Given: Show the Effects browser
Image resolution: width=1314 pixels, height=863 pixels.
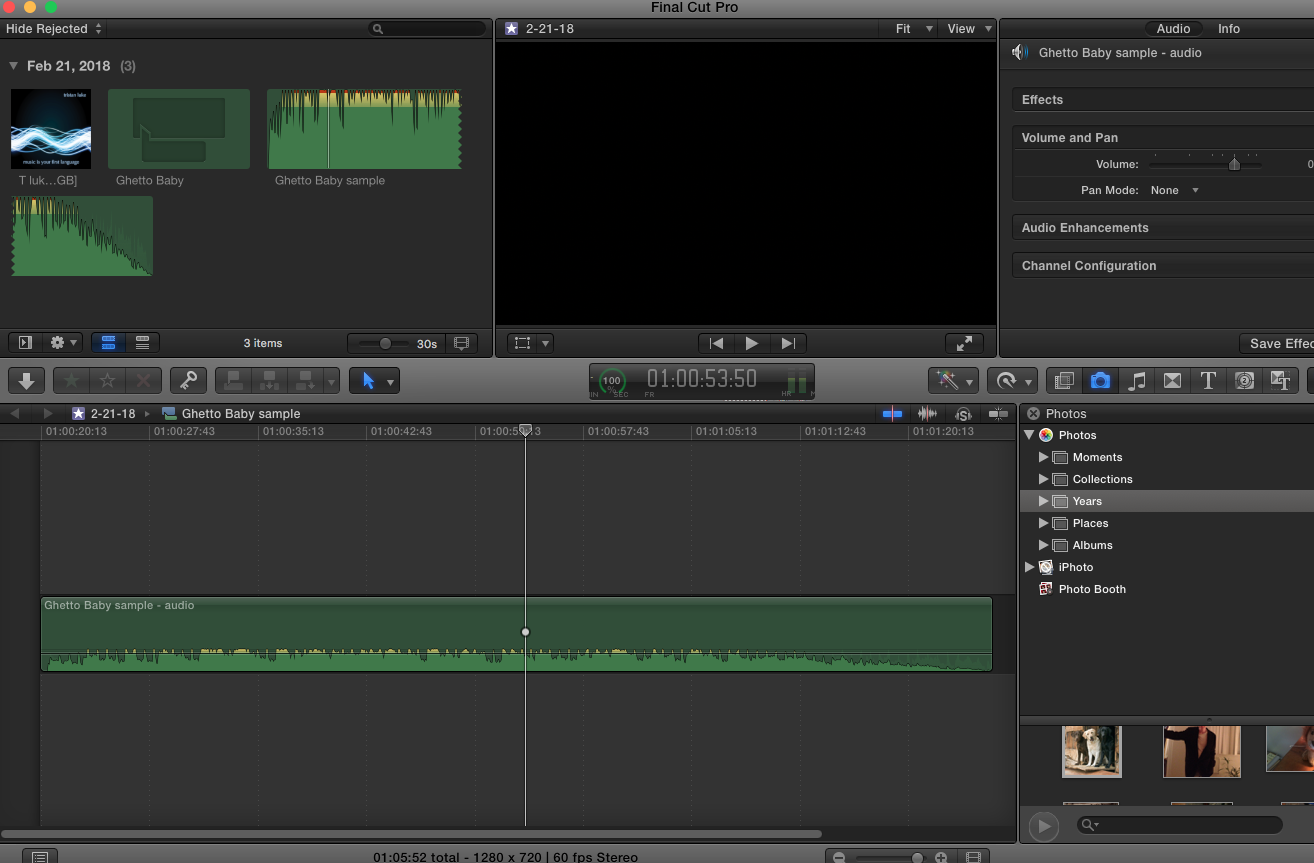Looking at the screenshot, I should [1064, 380].
